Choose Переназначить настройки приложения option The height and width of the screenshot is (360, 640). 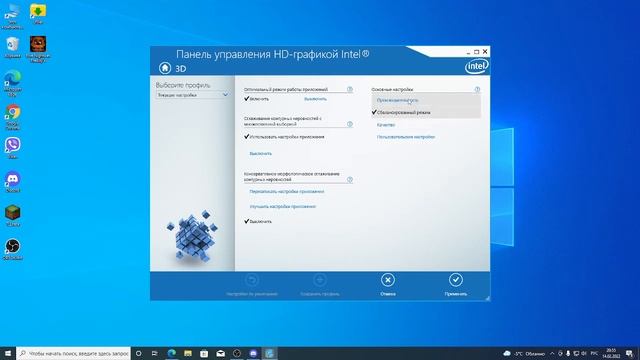287,191
